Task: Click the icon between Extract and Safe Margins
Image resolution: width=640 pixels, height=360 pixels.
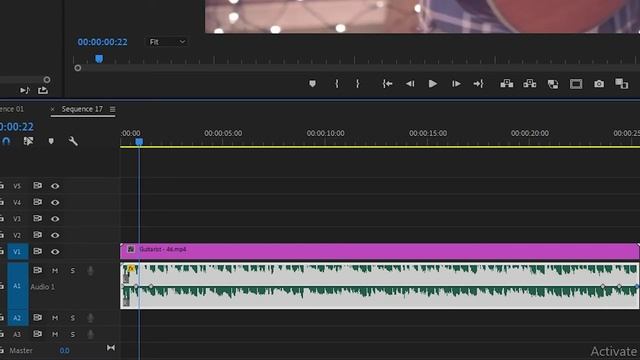Action: [553, 84]
